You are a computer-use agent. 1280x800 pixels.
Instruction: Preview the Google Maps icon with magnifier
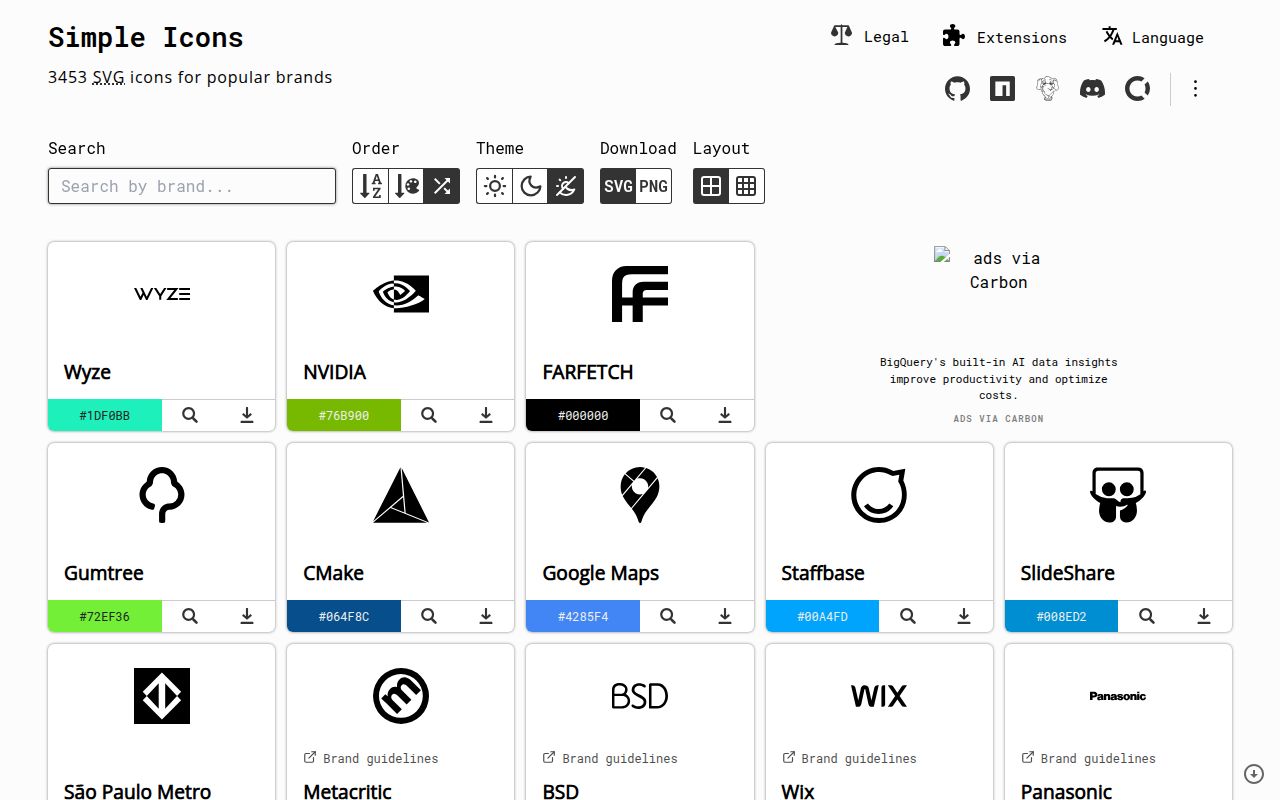[x=668, y=616]
